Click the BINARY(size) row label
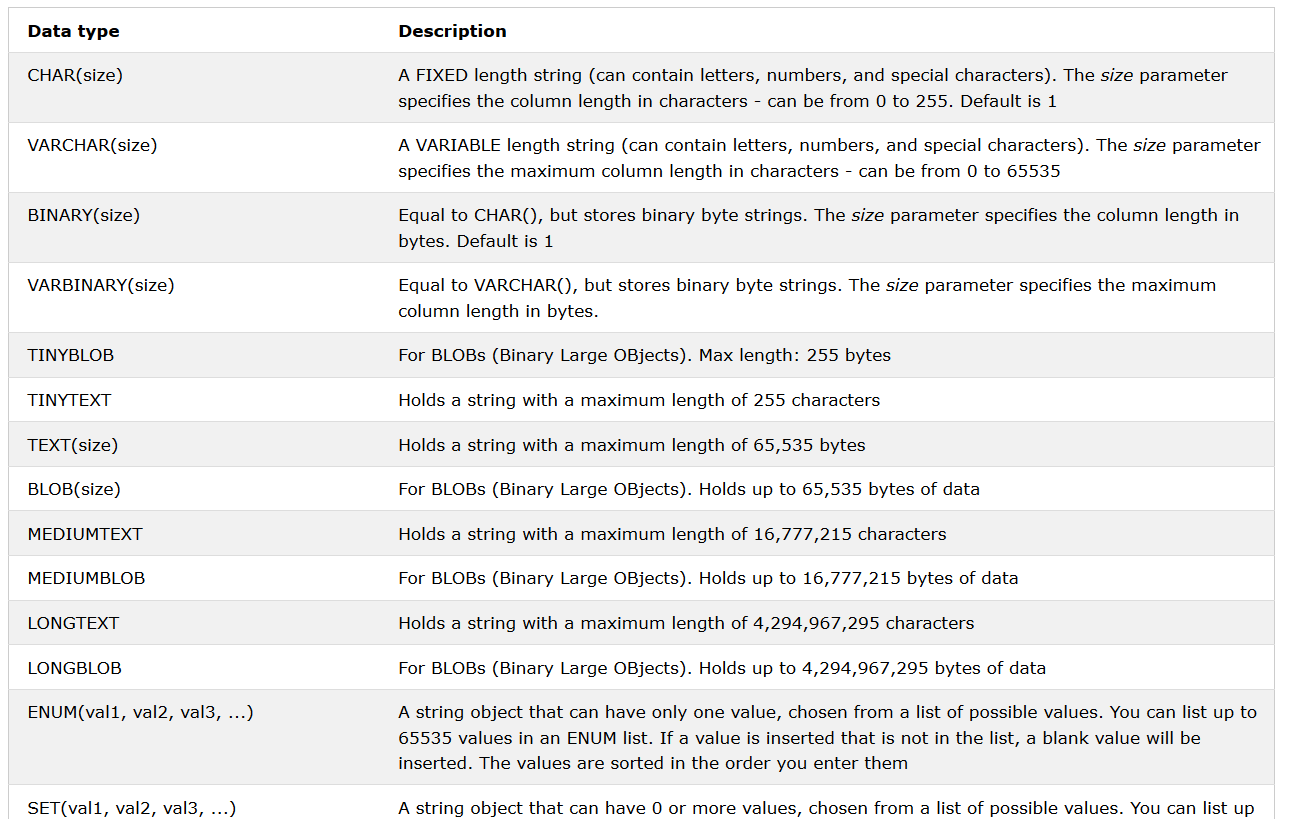This screenshot has height=819, width=1305. coord(83,215)
